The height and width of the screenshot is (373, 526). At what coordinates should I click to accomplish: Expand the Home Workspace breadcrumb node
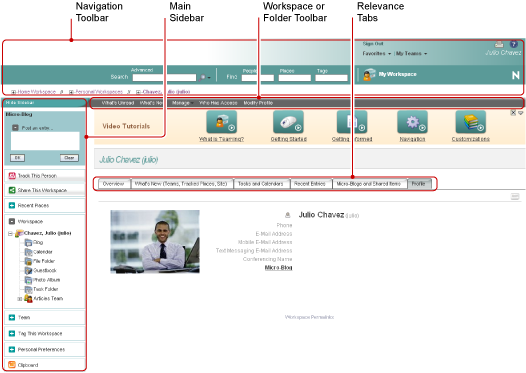(14, 92)
